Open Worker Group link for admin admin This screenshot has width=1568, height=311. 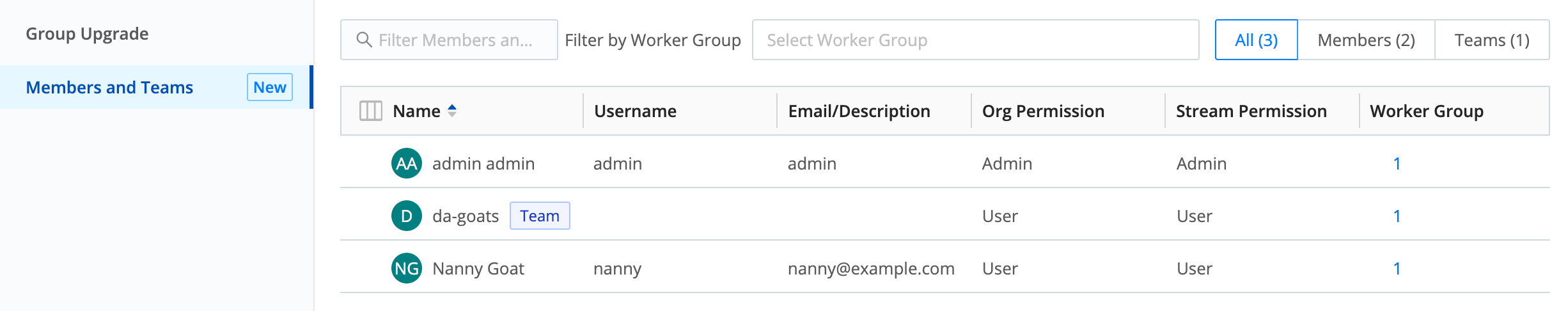click(1397, 163)
